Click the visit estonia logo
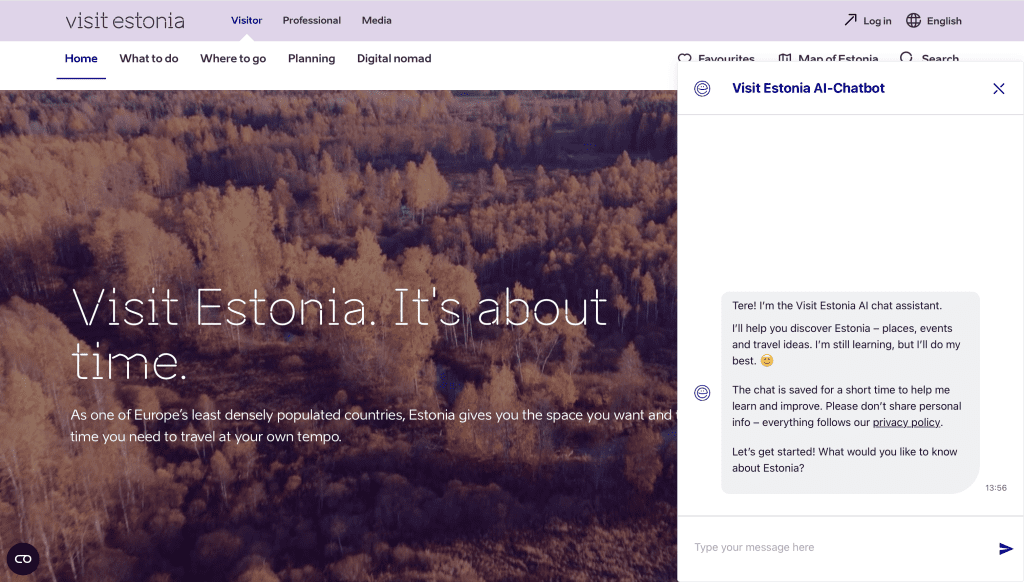Viewport: 1024px width, 582px height. [125, 21]
